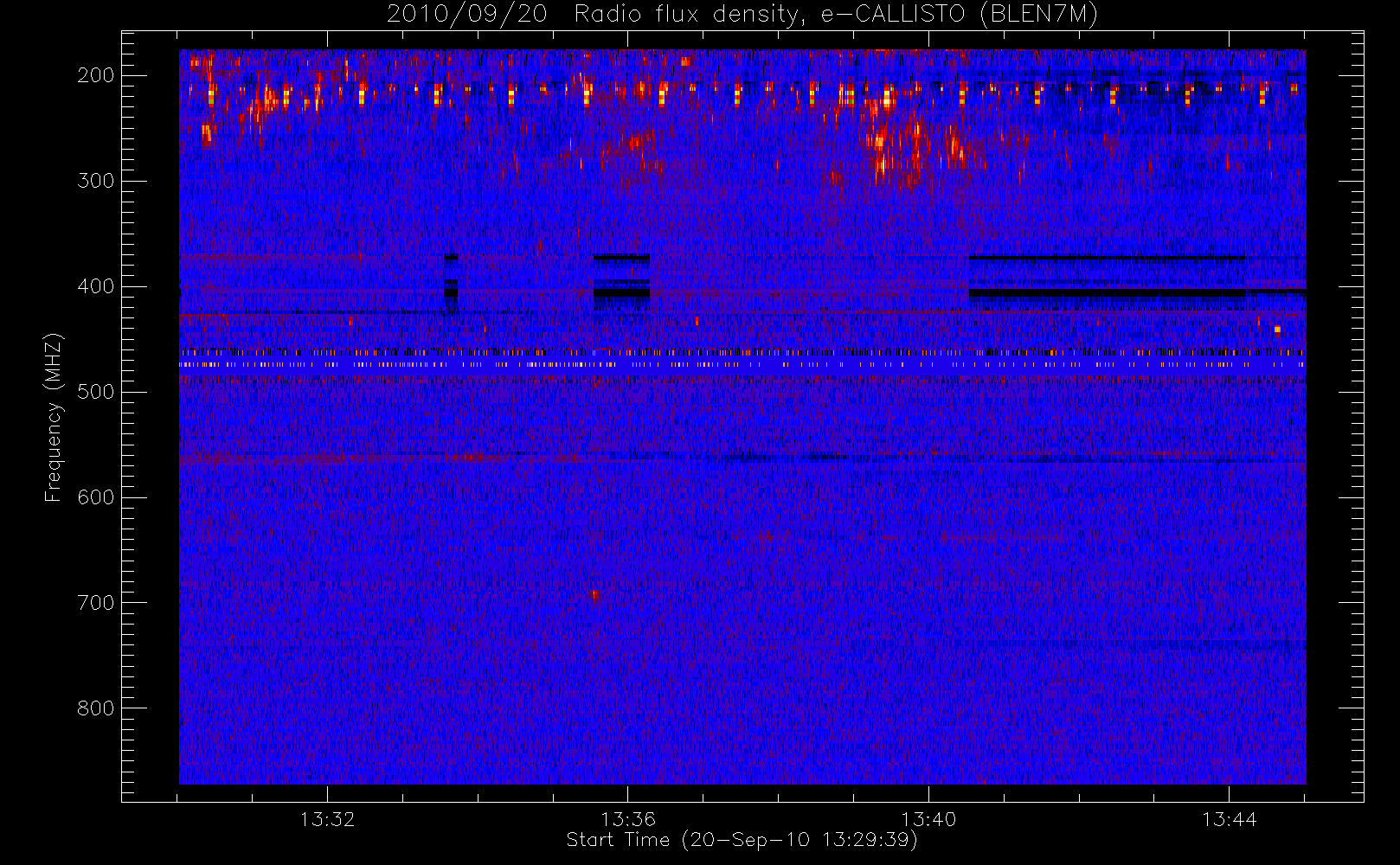Click the 400 frequency tick label
The width and height of the screenshot is (1400, 865).
95,286
